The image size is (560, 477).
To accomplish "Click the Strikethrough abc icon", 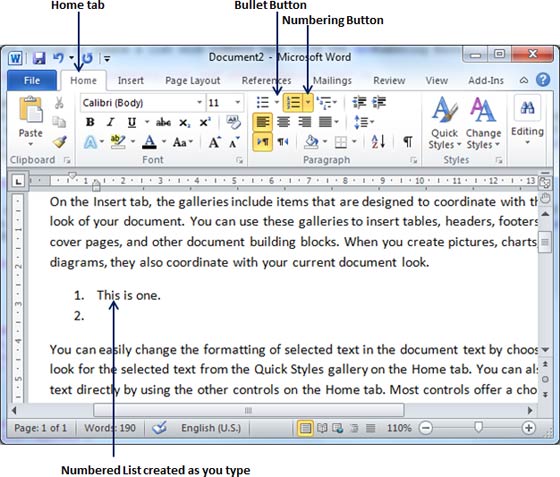I will pyautogui.click(x=163, y=122).
